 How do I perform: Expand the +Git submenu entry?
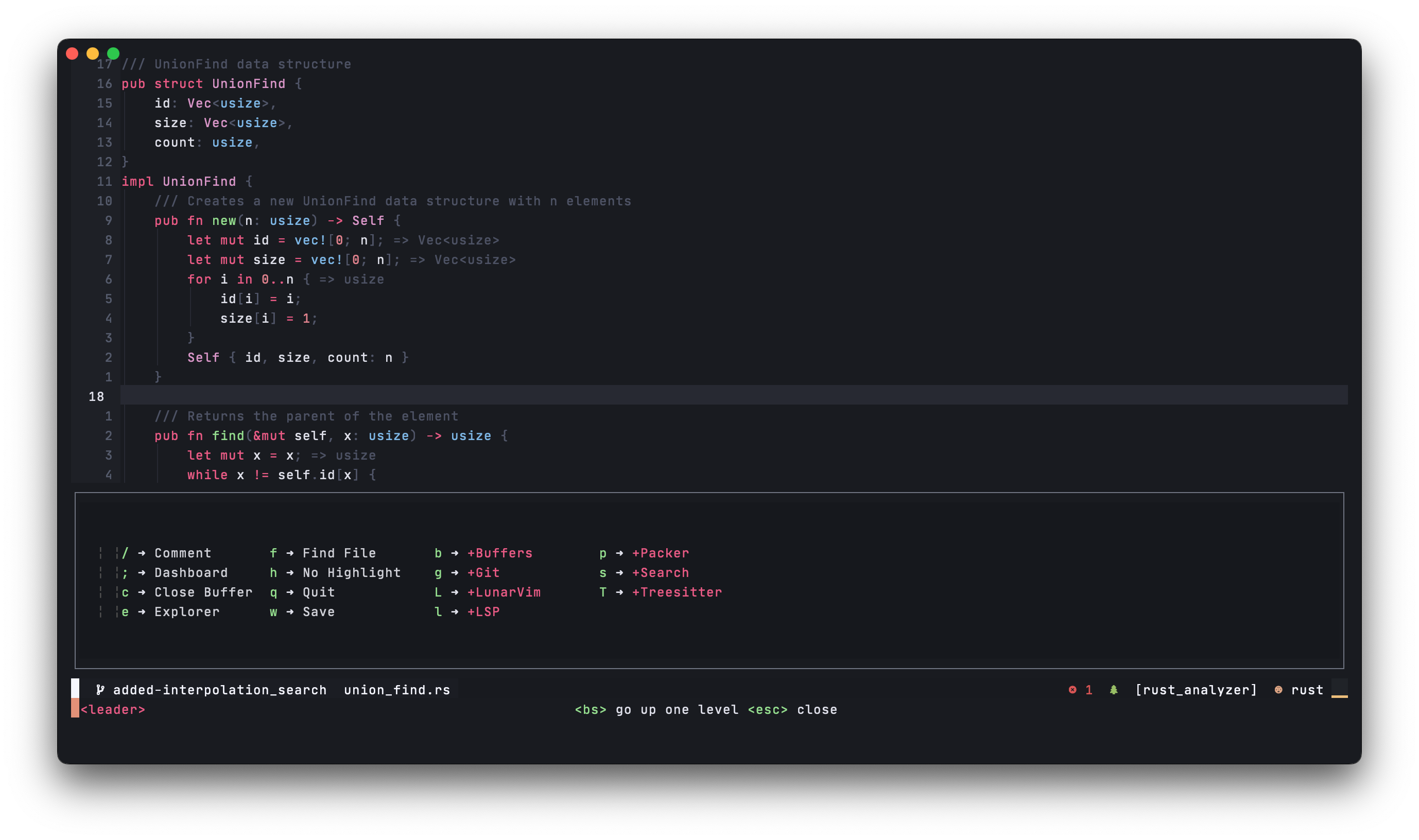coord(483,573)
